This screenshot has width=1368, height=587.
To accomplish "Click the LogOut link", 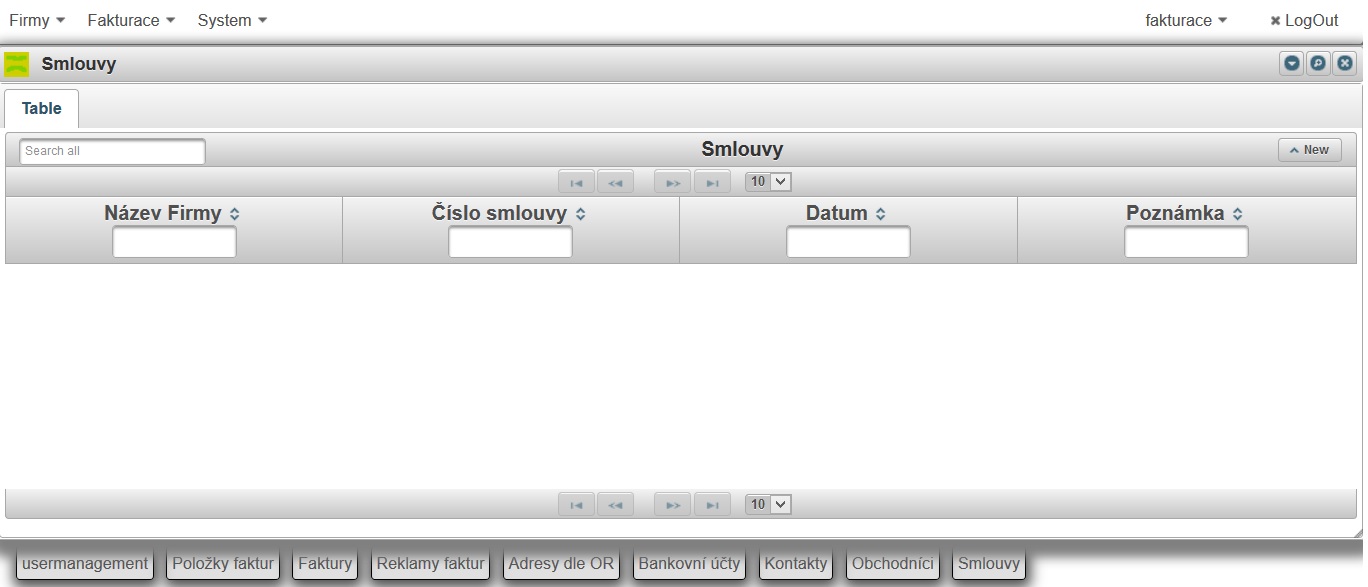I will pyautogui.click(x=1304, y=20).
